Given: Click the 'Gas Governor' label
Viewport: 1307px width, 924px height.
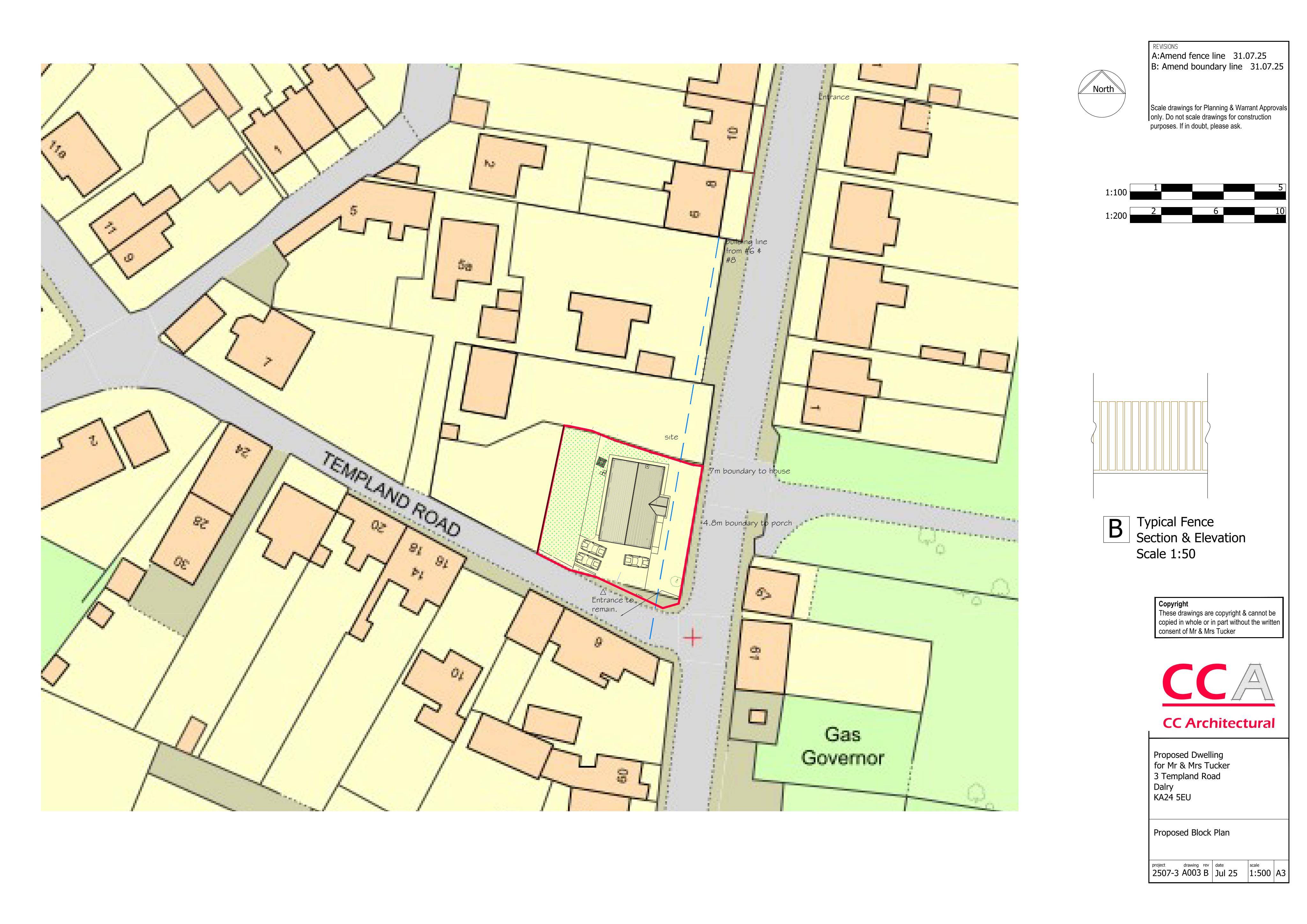Looking at the screenshot, I should pyautogui.click(x=842, y=746).
